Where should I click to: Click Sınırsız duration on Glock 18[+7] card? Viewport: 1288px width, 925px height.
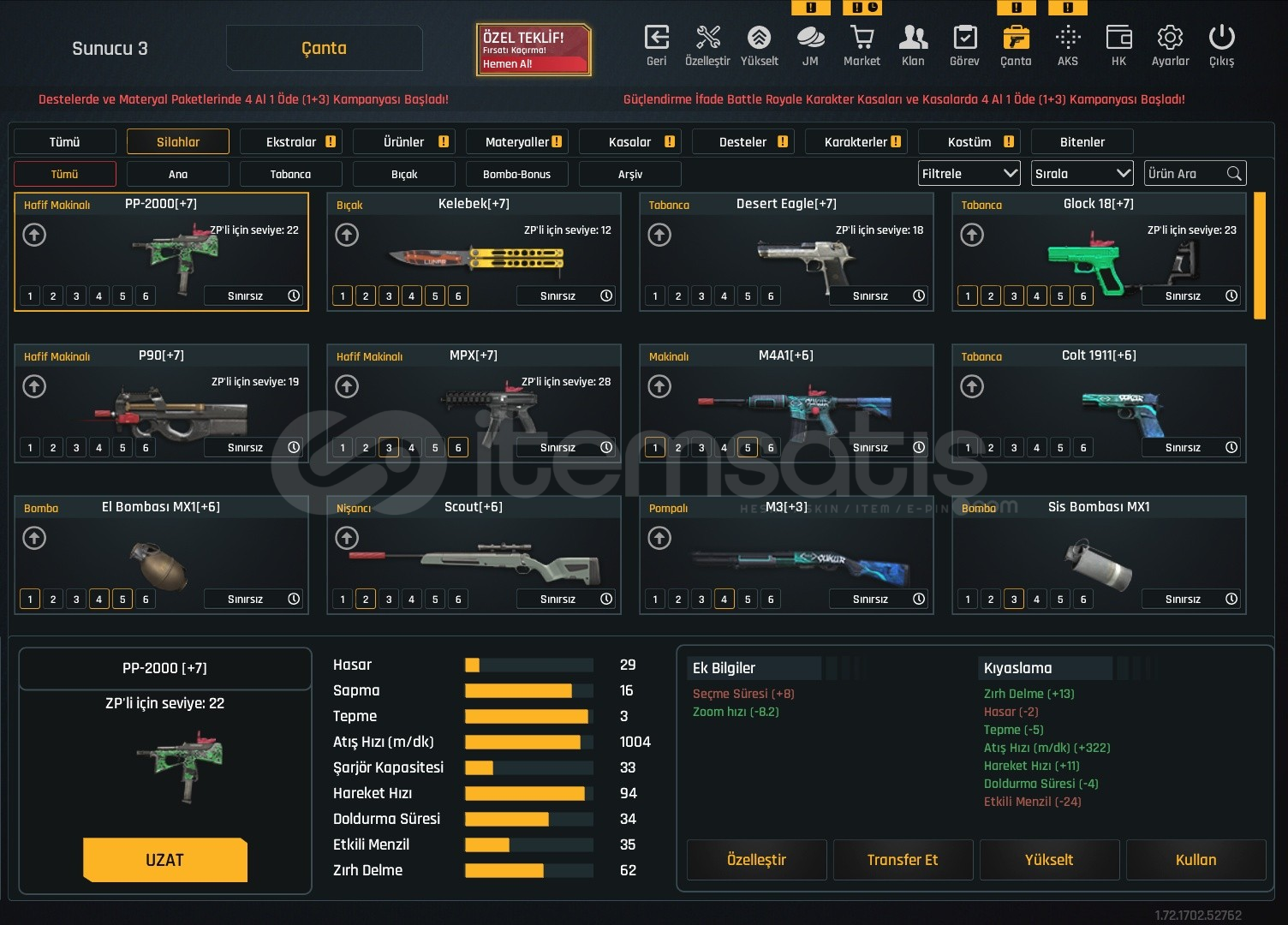click(1191, 296)
